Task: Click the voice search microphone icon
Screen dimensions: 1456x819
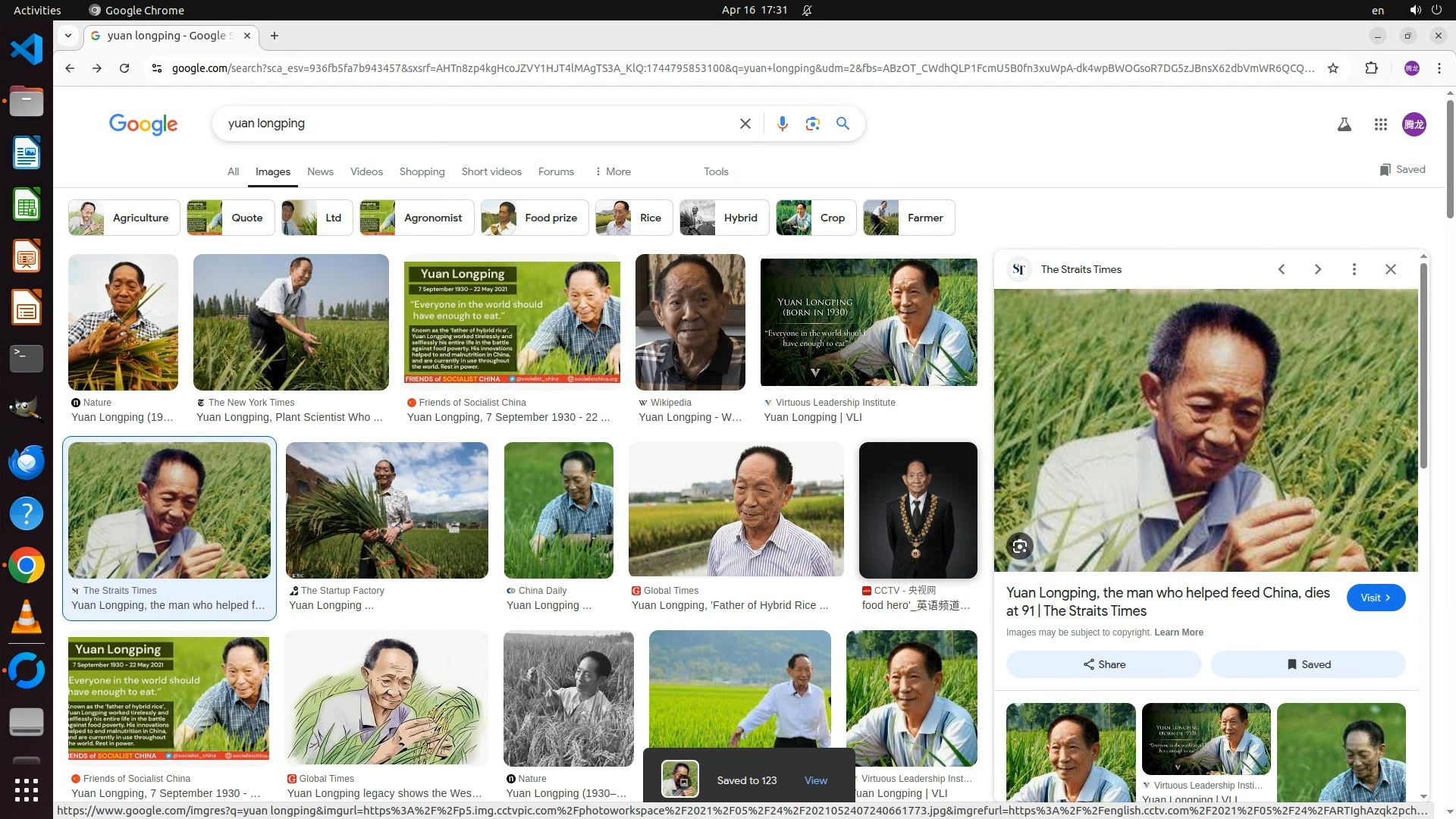Action: pyautogui.click(x=782, y=124)
